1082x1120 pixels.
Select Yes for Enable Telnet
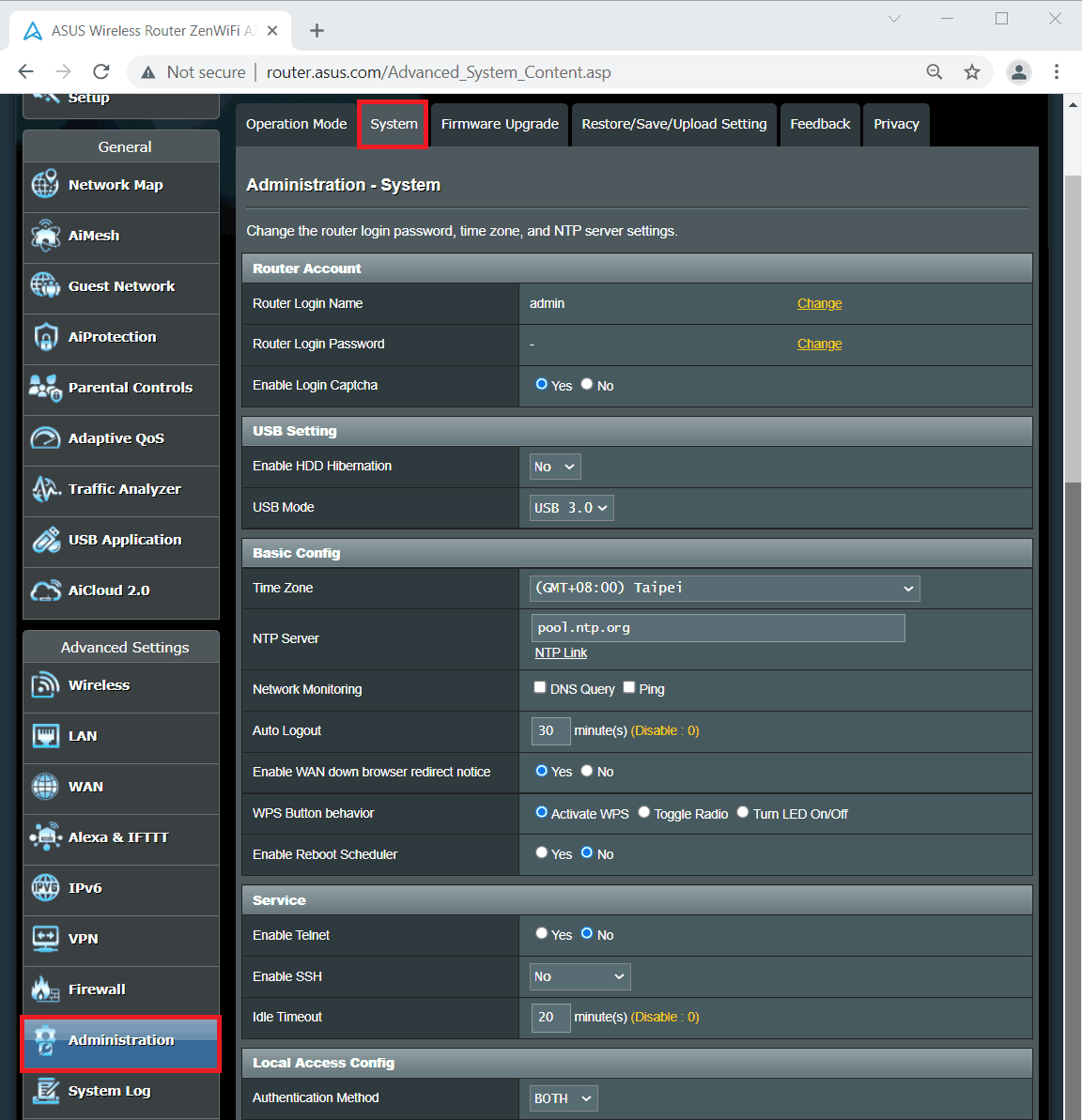tap(542, 933)
